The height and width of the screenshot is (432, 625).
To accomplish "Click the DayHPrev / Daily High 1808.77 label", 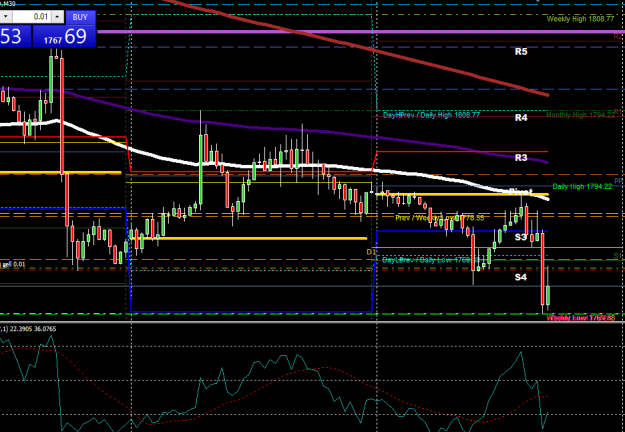I will tap(431, 115).
